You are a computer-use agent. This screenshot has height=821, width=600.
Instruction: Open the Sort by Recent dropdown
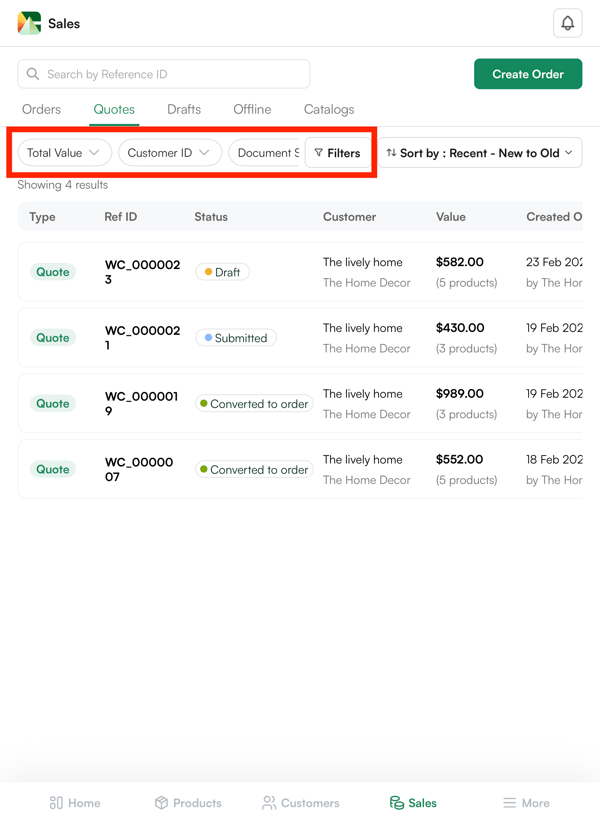480,153
